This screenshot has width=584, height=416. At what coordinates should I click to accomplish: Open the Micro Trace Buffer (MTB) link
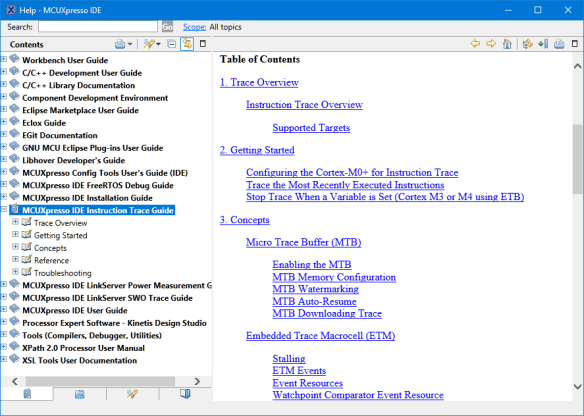click(x=304, y=242)
